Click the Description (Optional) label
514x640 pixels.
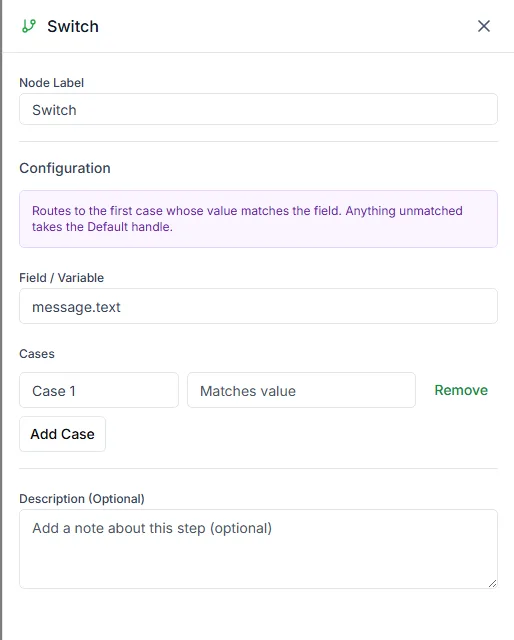(82, 499)
